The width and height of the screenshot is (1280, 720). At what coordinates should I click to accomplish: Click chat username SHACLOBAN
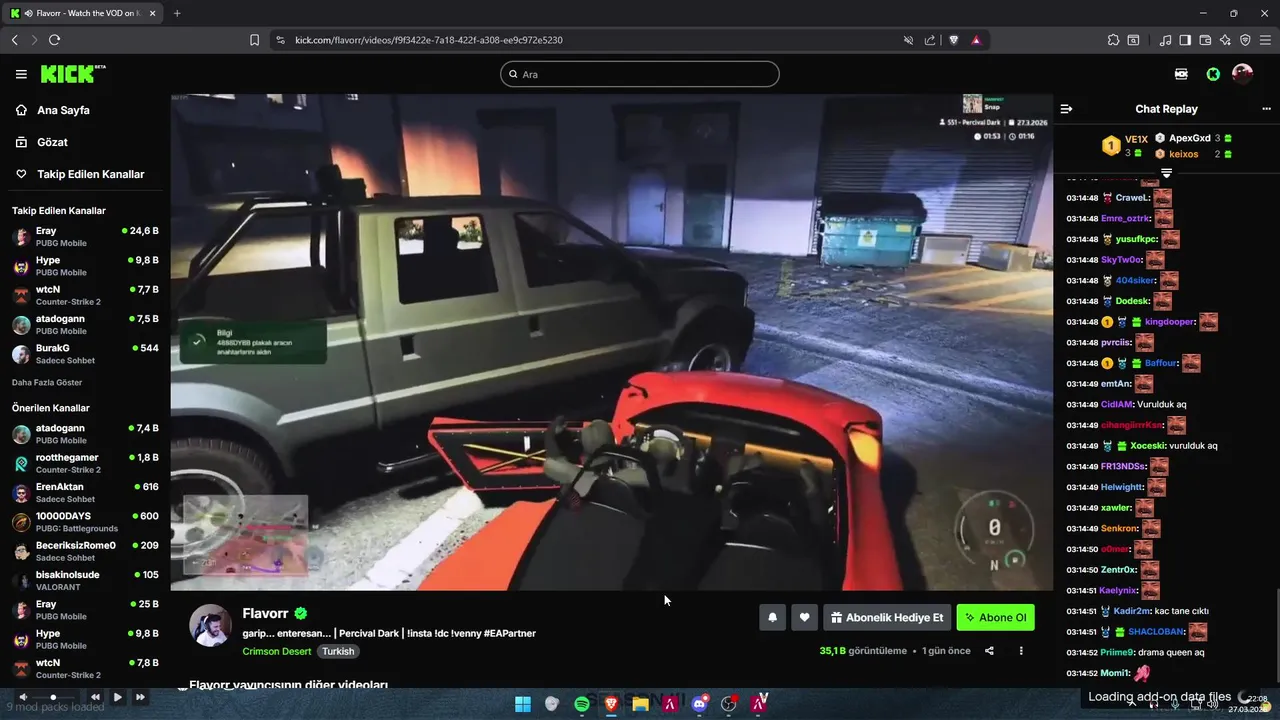pos(1156,632)
